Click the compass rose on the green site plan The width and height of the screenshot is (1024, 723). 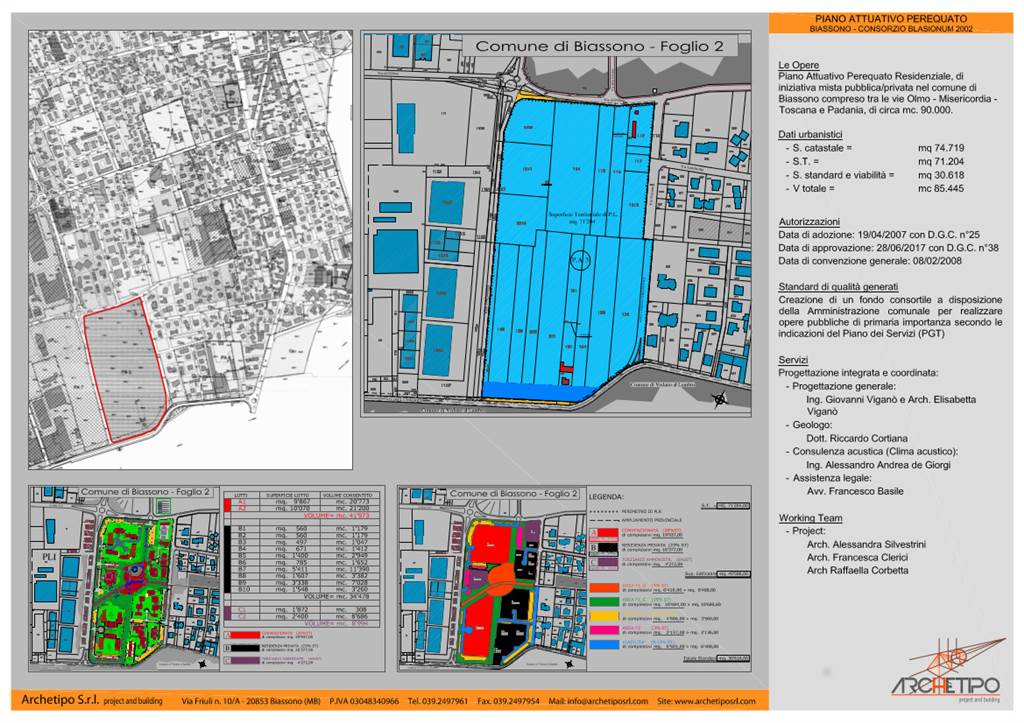203,664
